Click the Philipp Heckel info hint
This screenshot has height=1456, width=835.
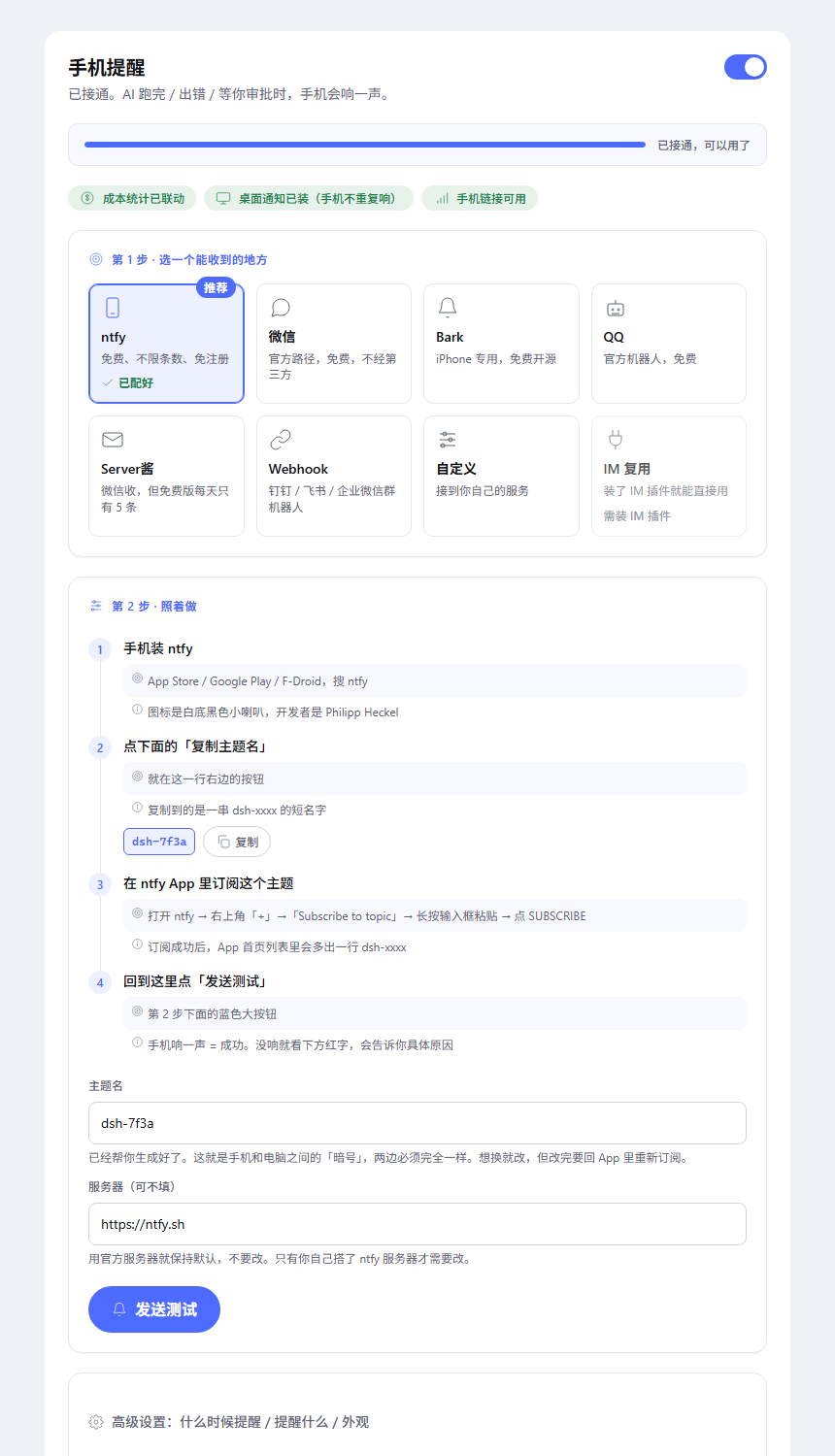click(273, 712)
